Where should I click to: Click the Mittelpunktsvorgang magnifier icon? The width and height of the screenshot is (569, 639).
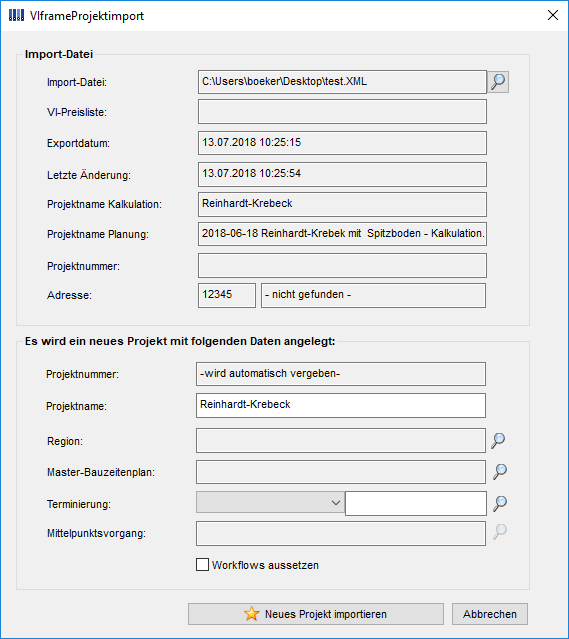(500, 532)
